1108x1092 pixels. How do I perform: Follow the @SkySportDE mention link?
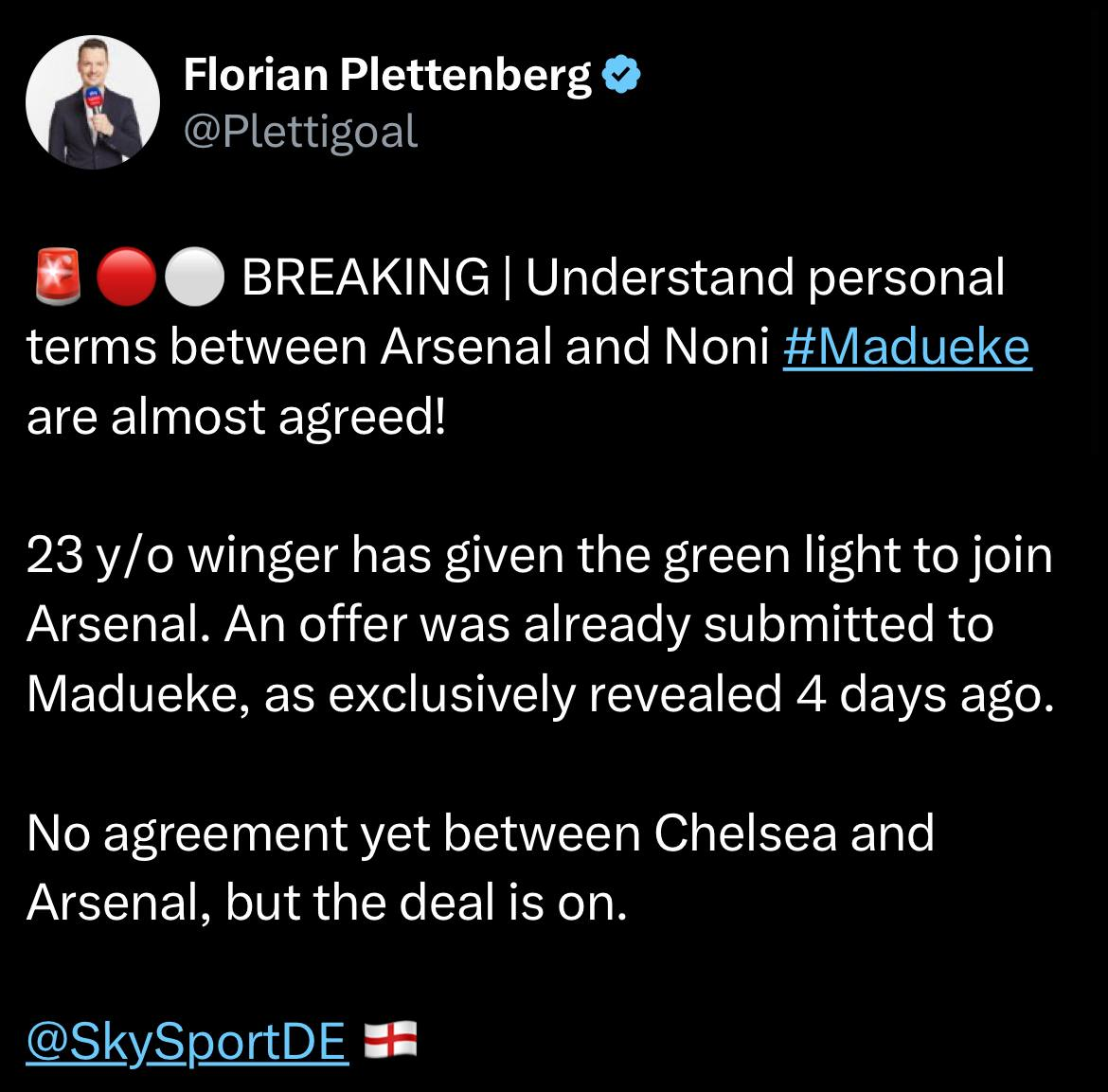pyautogui.click(x=187, y=1042)
